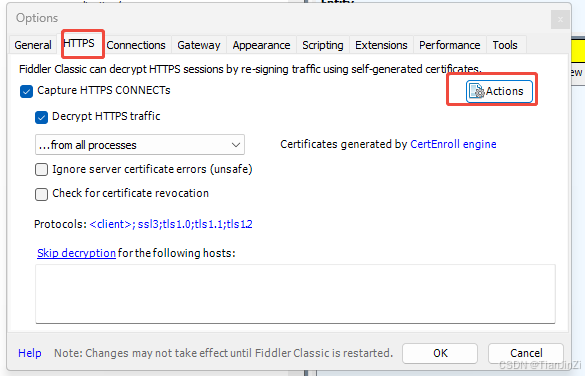585x376 pixels.
Task: Open the '...from all processes' dropdown
Action: pos(140,145)
